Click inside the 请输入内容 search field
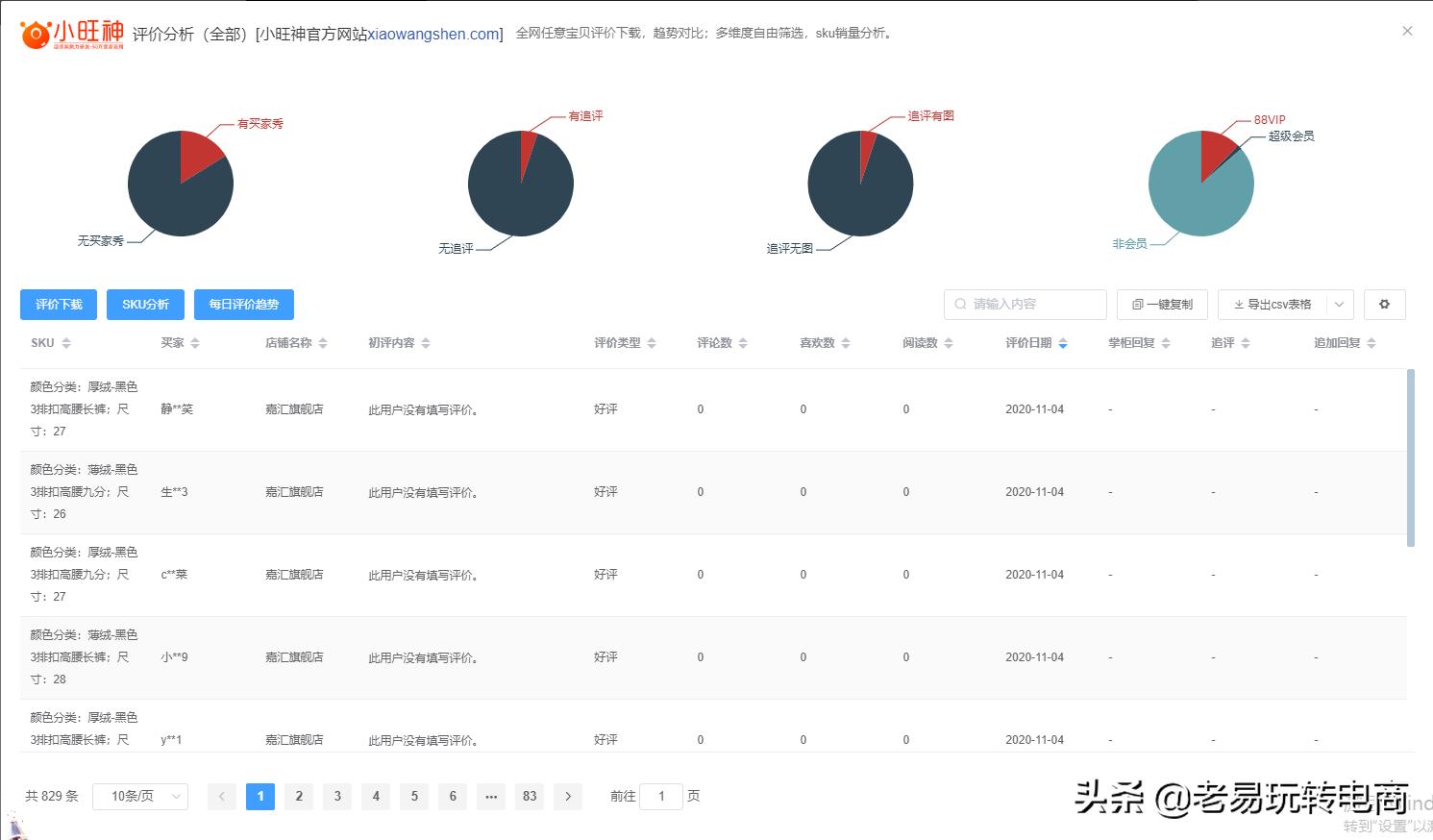1433x840 pixels. tap(1024, 304)
